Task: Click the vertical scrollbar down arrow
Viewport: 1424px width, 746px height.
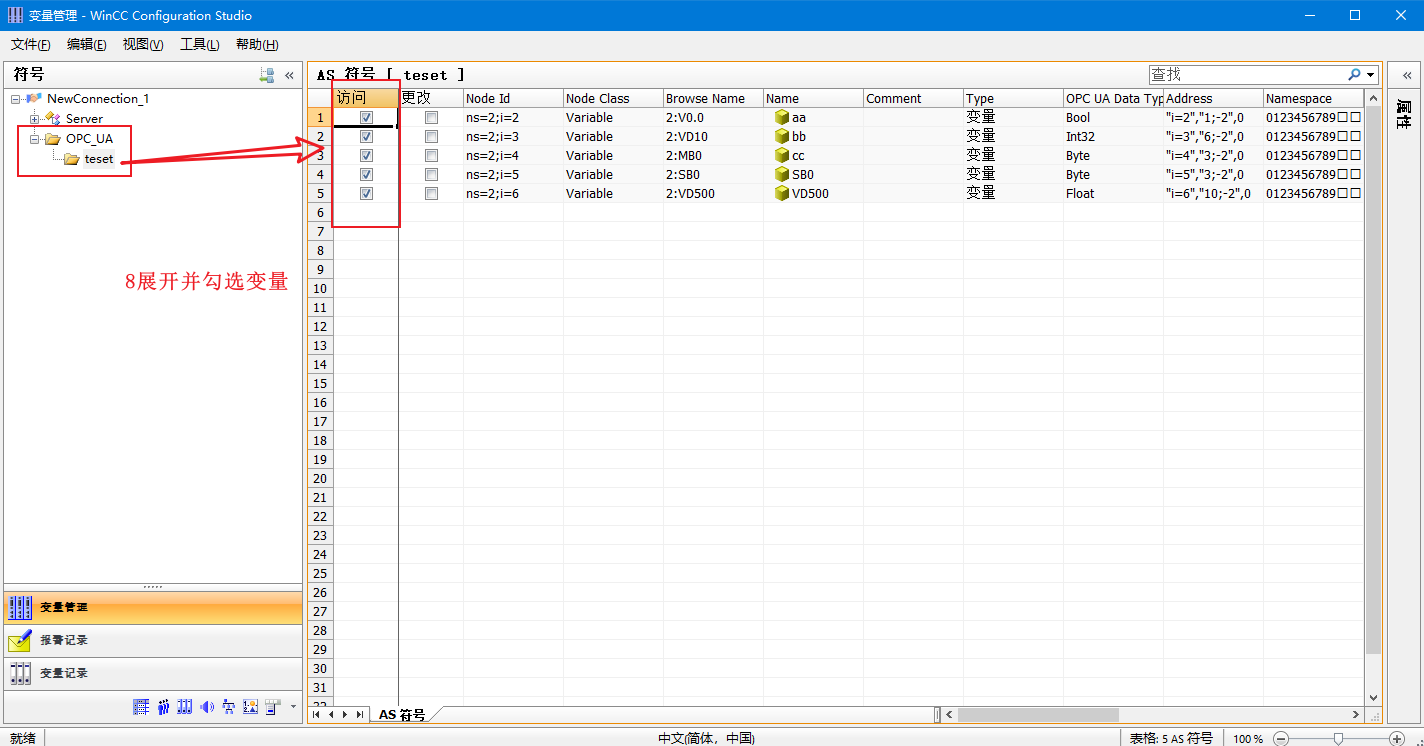Action: click(x=1372, y=698)
